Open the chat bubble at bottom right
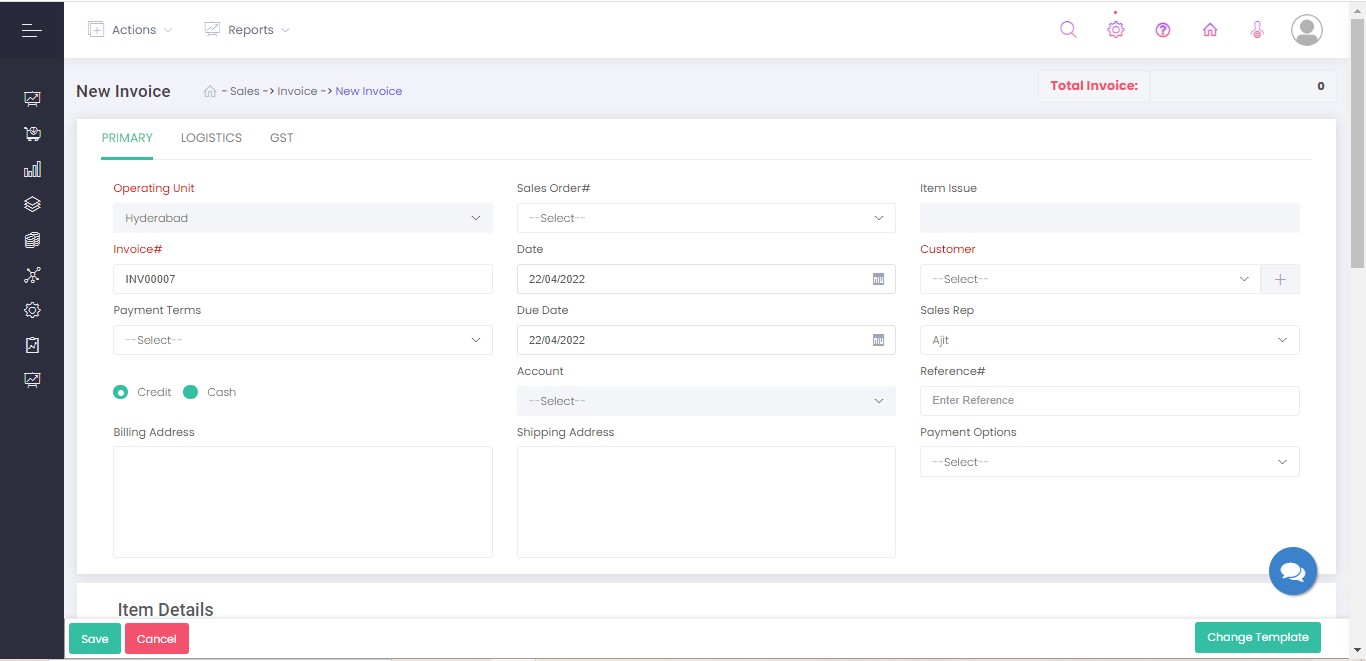The image size is (1366, 661). [1292, 570]
